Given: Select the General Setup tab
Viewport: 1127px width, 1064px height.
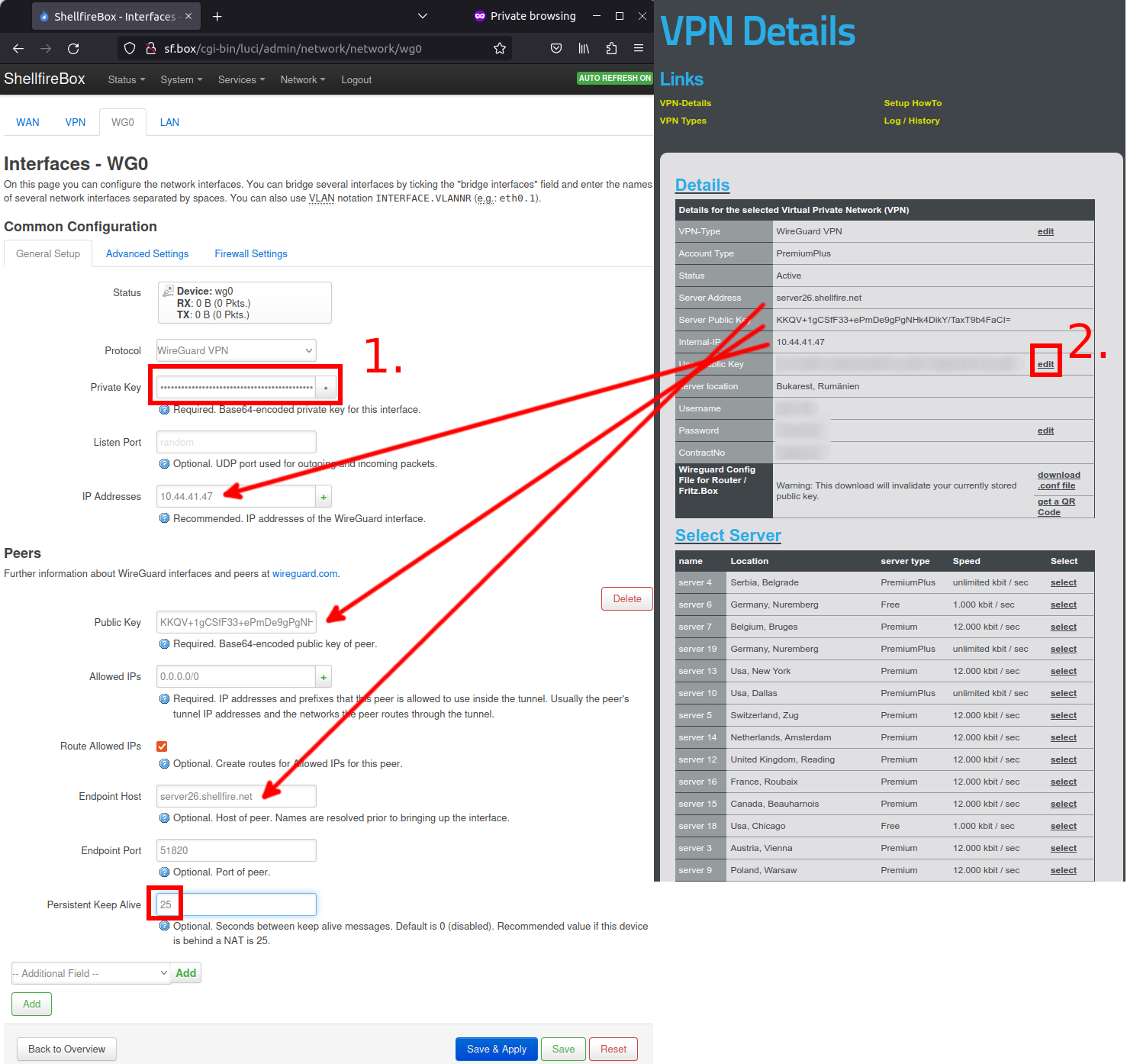Looking at the screenshot, I should (x=48, y=253).
